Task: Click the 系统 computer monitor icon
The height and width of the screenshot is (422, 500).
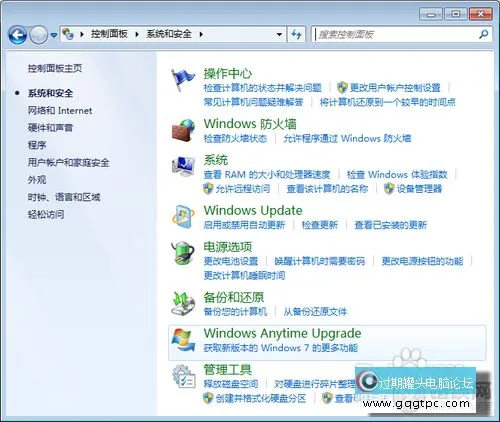Action: (183, 166)
